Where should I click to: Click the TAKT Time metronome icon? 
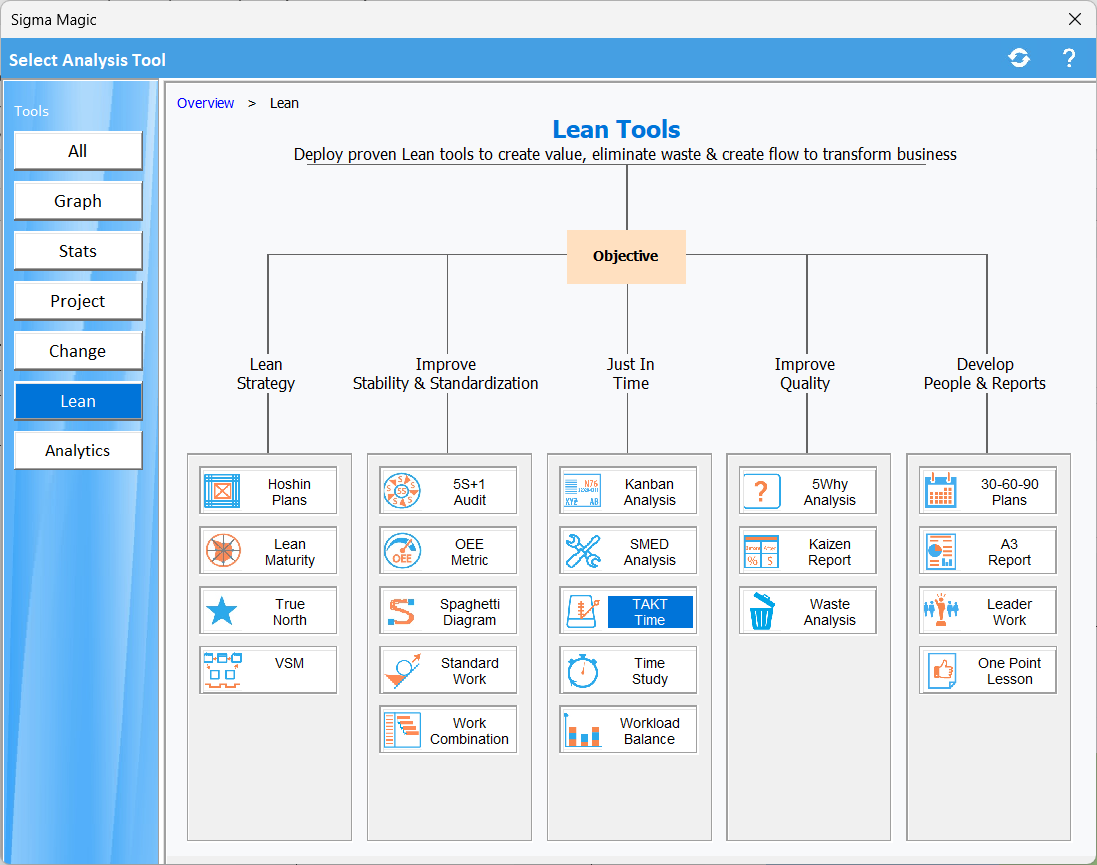point(582,611)
